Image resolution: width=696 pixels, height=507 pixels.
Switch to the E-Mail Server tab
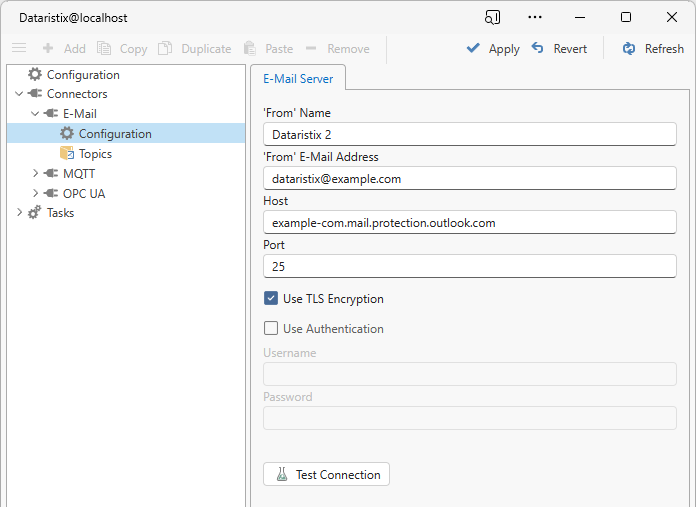298,78
